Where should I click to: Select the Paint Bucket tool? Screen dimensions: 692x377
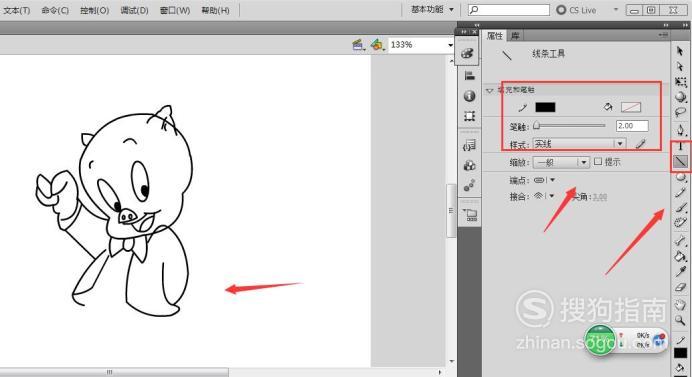[680, 256]
